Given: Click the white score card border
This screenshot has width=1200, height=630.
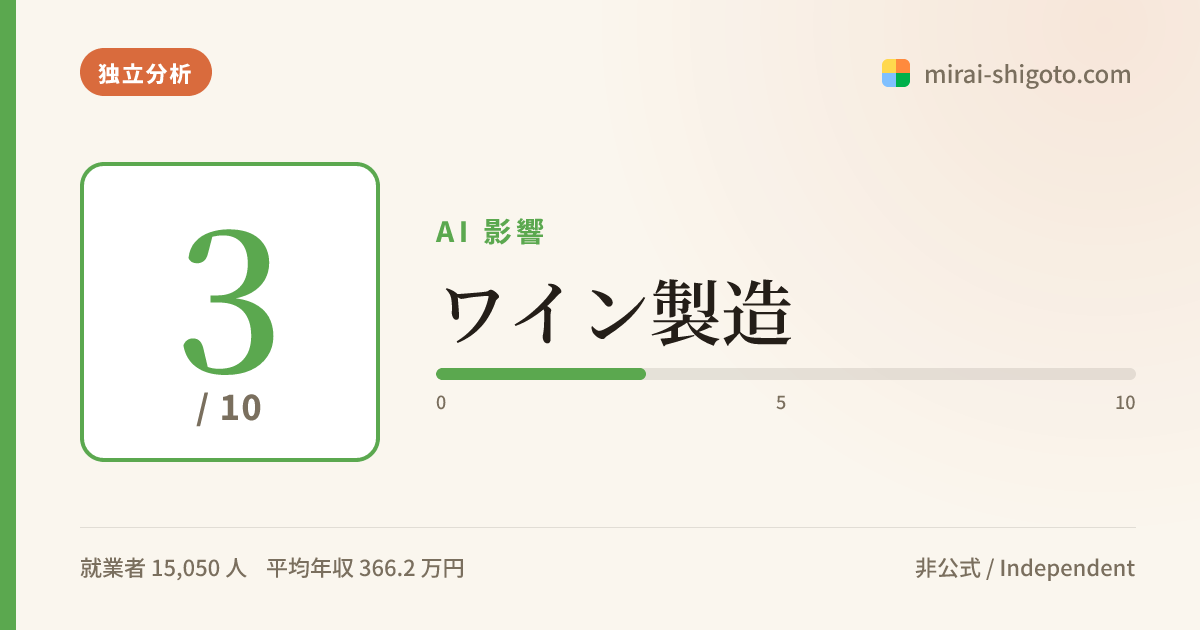Looking at the screenshot, I should pyautogui.click(x=82, y=312).
